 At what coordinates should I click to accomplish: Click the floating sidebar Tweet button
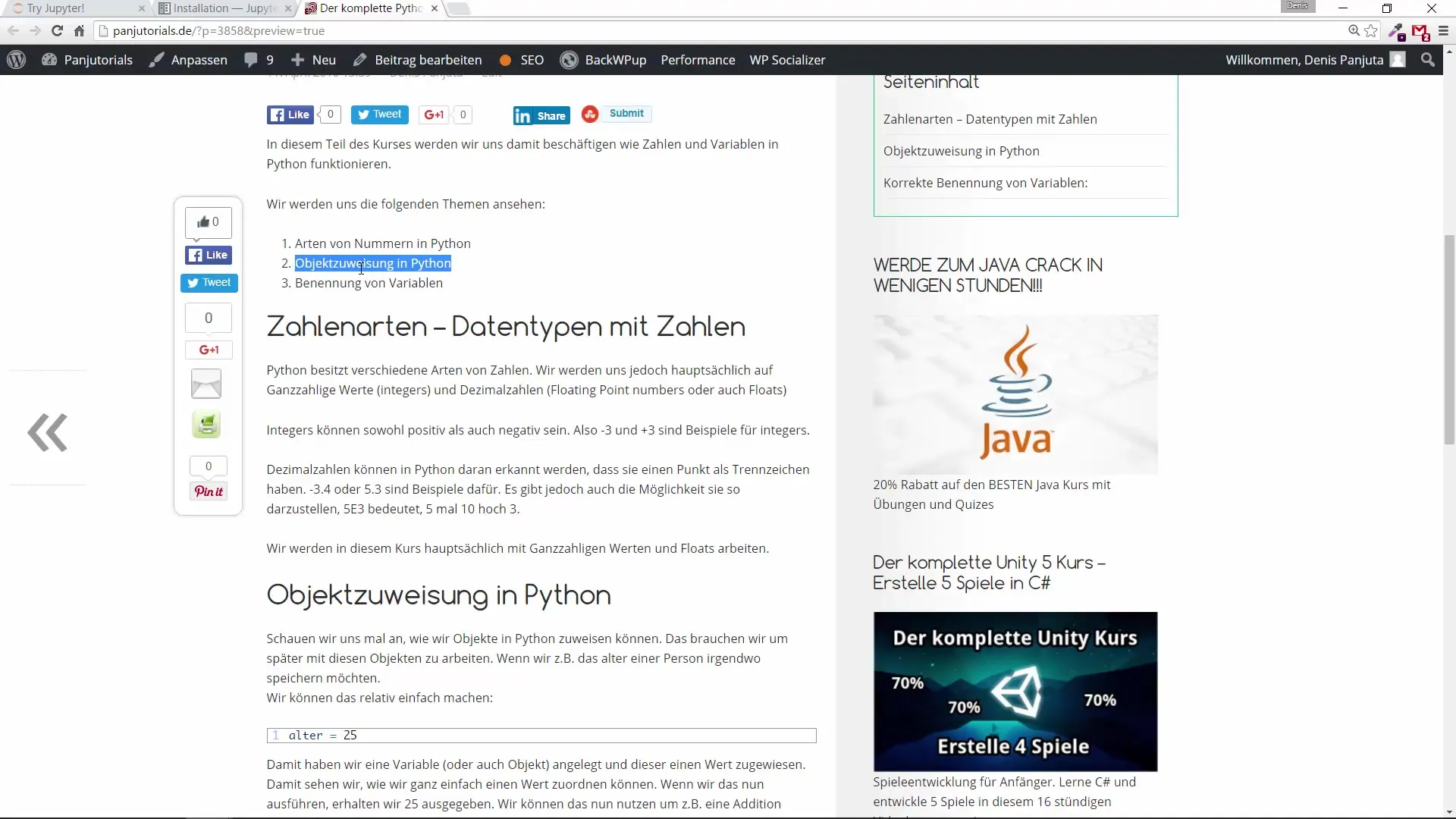pos(209,283)
